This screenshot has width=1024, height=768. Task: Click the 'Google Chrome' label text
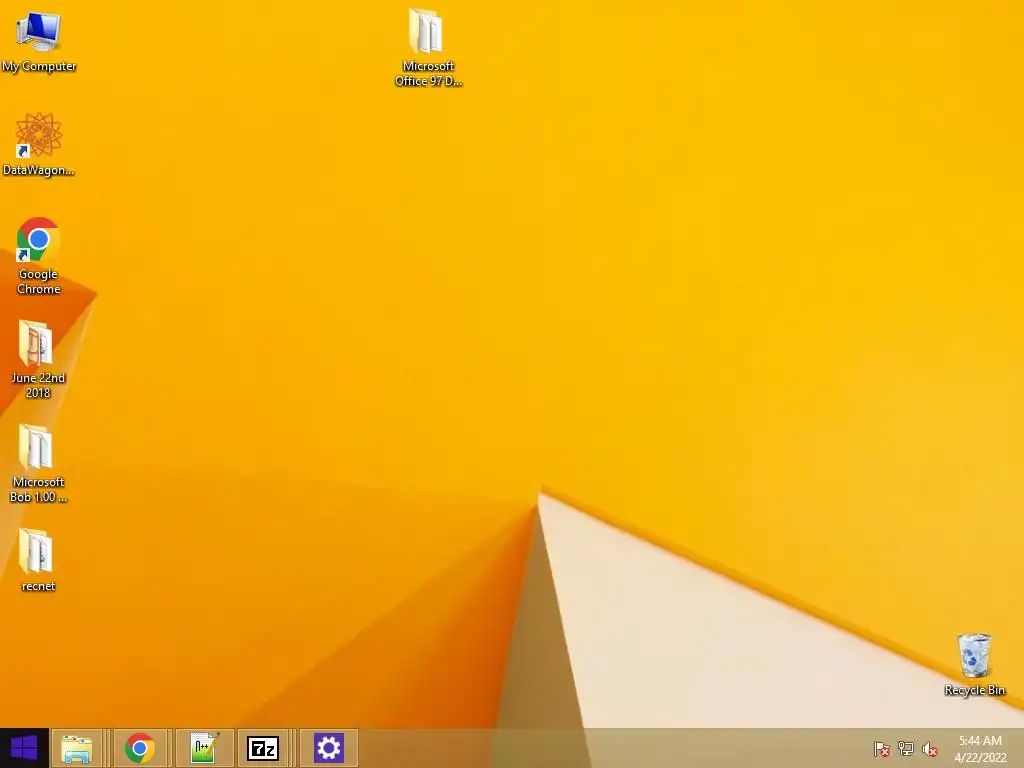39,281
